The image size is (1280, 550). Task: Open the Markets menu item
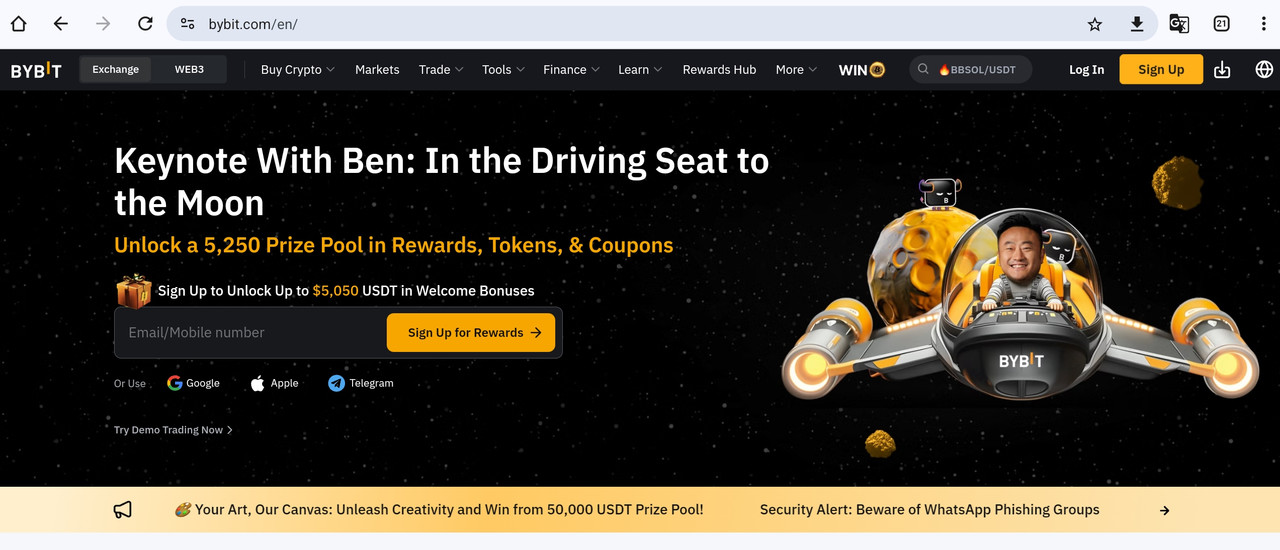click(377, 70)
